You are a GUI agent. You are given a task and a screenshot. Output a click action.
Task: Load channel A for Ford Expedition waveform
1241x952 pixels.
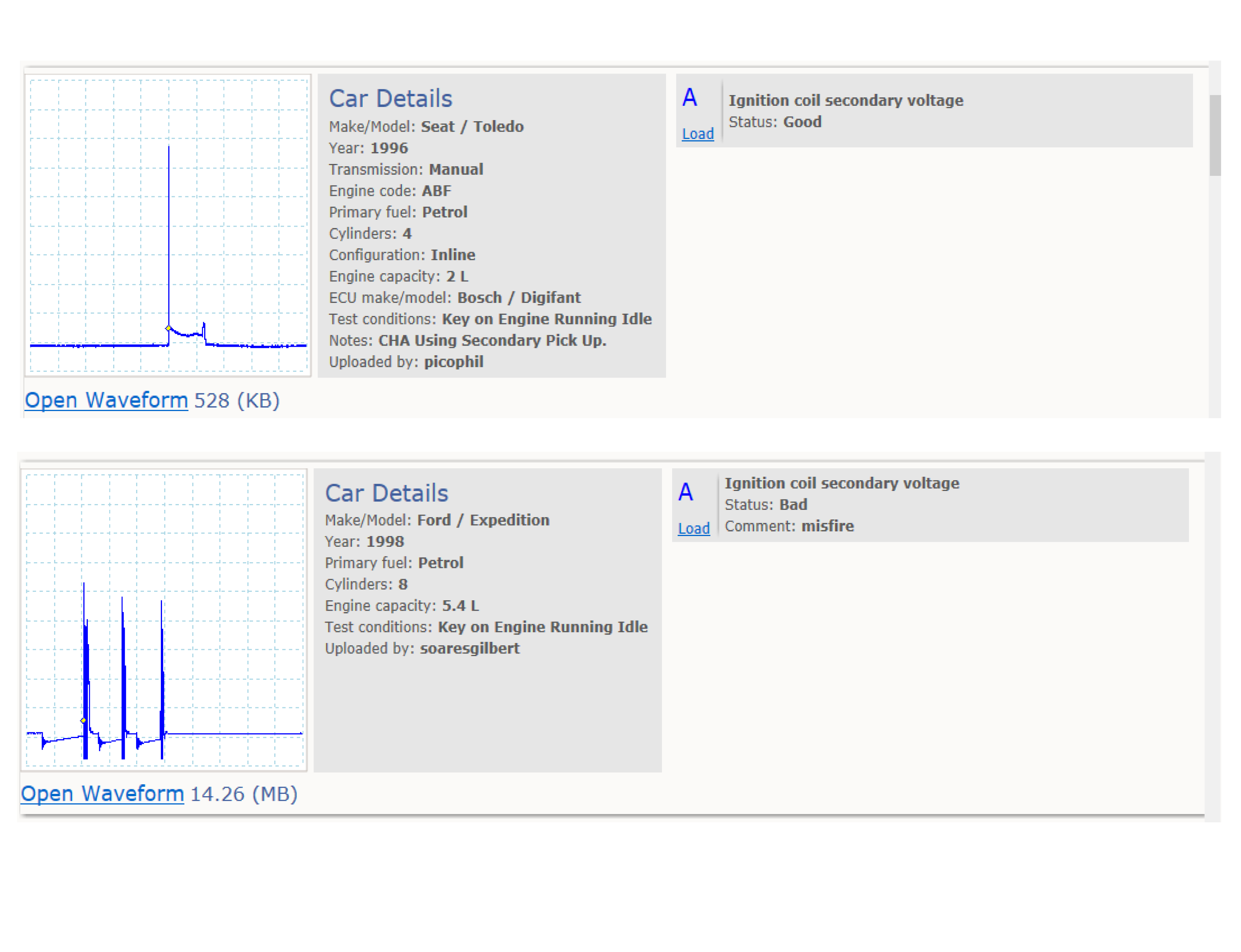point(693,528)
